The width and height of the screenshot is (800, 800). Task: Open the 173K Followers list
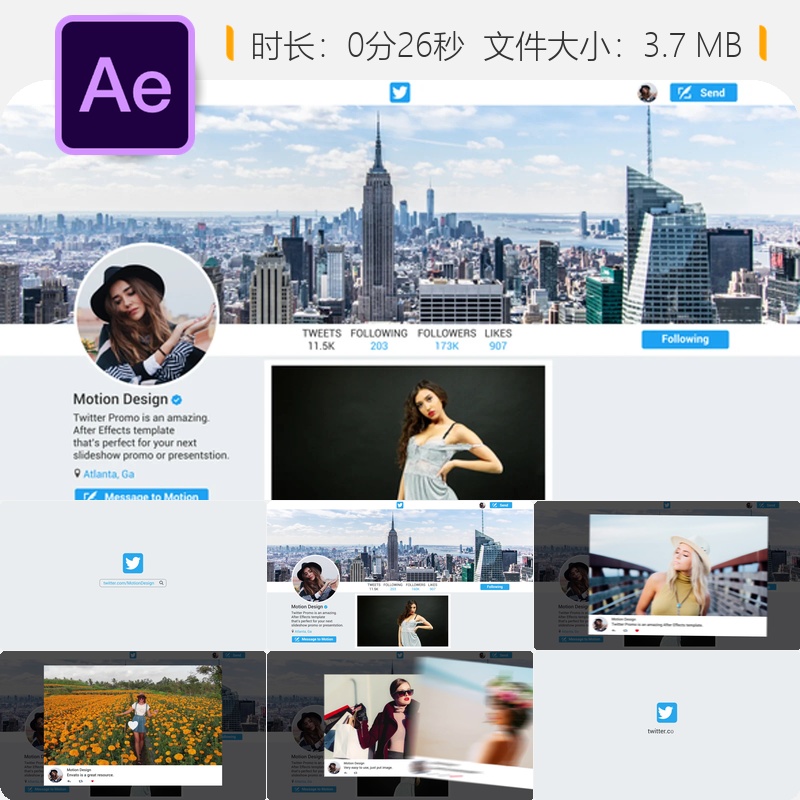point(447,344)
